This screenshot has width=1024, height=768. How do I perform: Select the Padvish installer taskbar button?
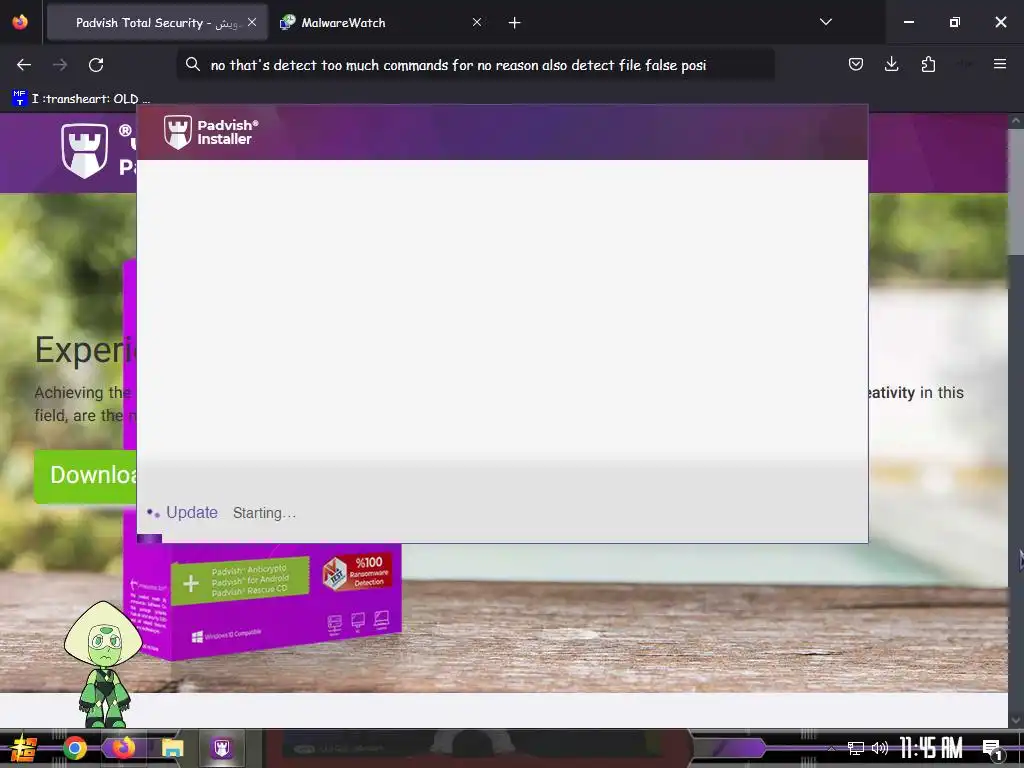pyautogui.click(x=221, y=748)
